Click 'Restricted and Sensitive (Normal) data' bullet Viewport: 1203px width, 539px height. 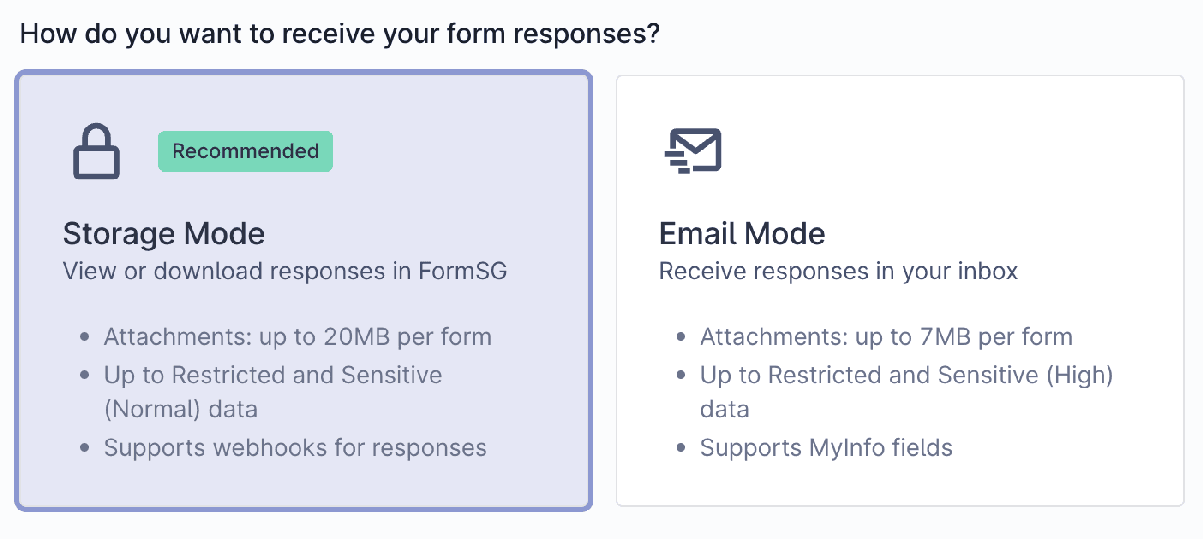273,392
